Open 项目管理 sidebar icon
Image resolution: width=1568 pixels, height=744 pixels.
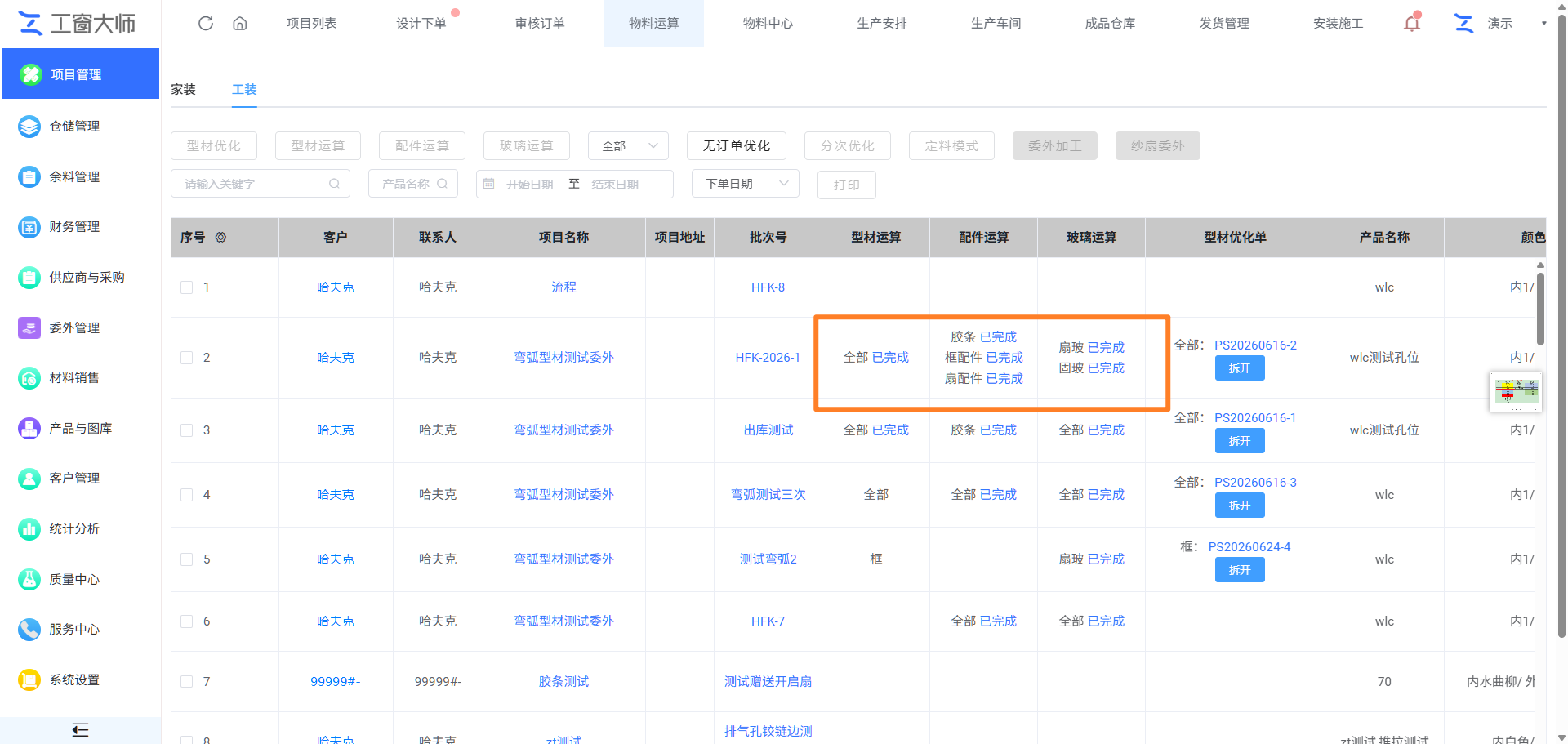click(x=31, y=74)
